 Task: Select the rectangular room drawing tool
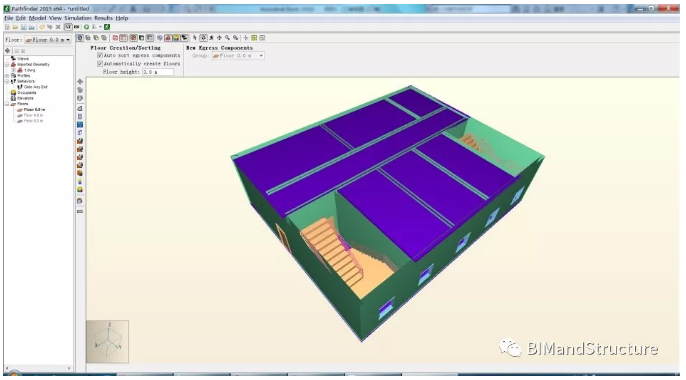(x=80, y=116)
